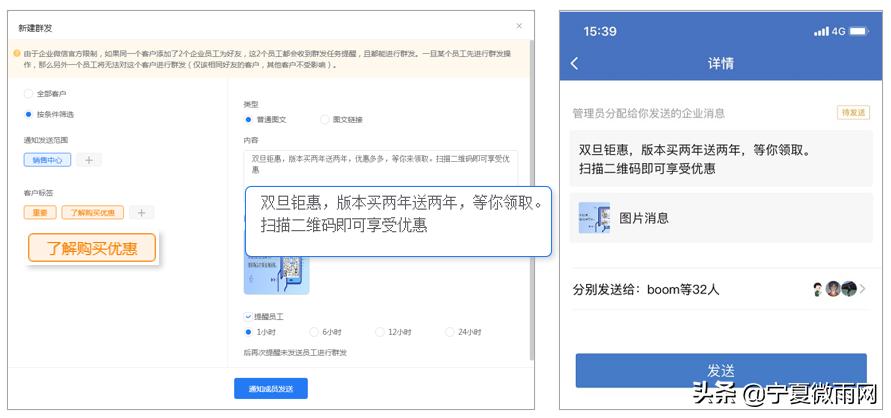Choose 图文链接 message type
This screenshot has width=891, height=418.
pos(324,120)
